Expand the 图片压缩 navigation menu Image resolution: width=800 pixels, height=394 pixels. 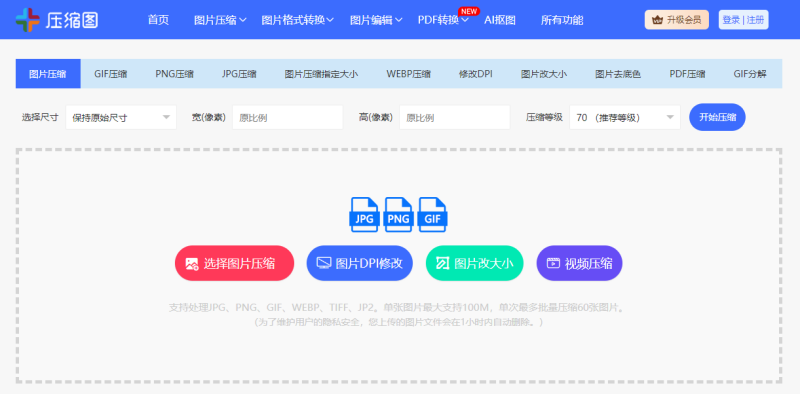220,20
